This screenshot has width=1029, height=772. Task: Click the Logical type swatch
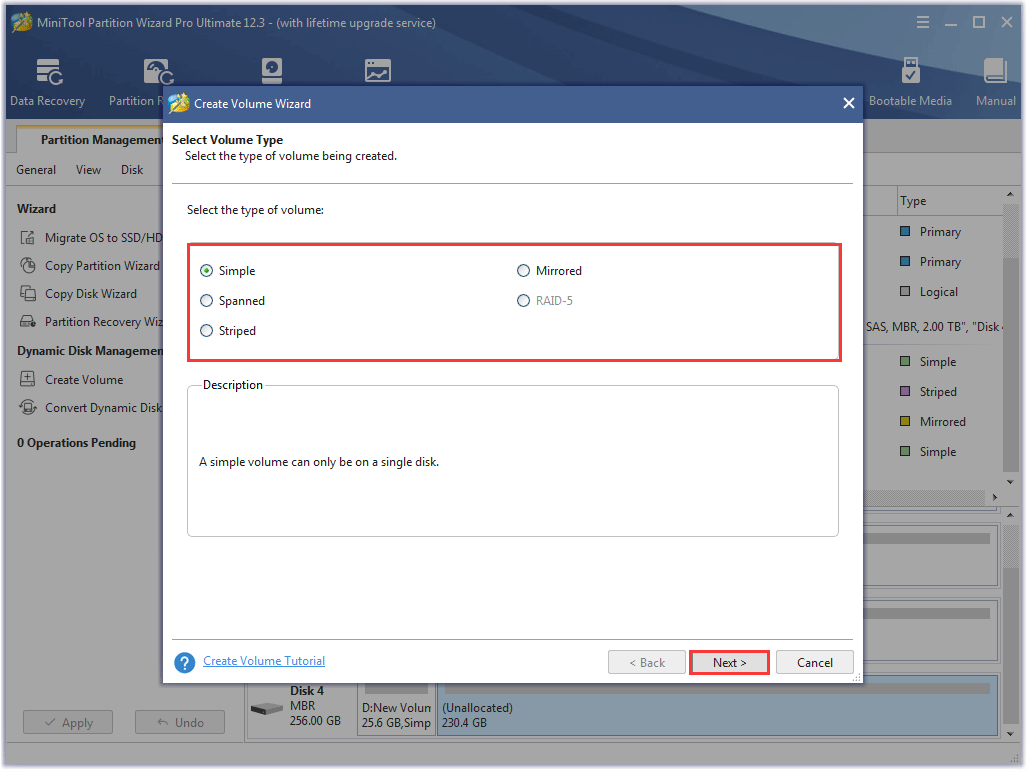pos(905,291)
